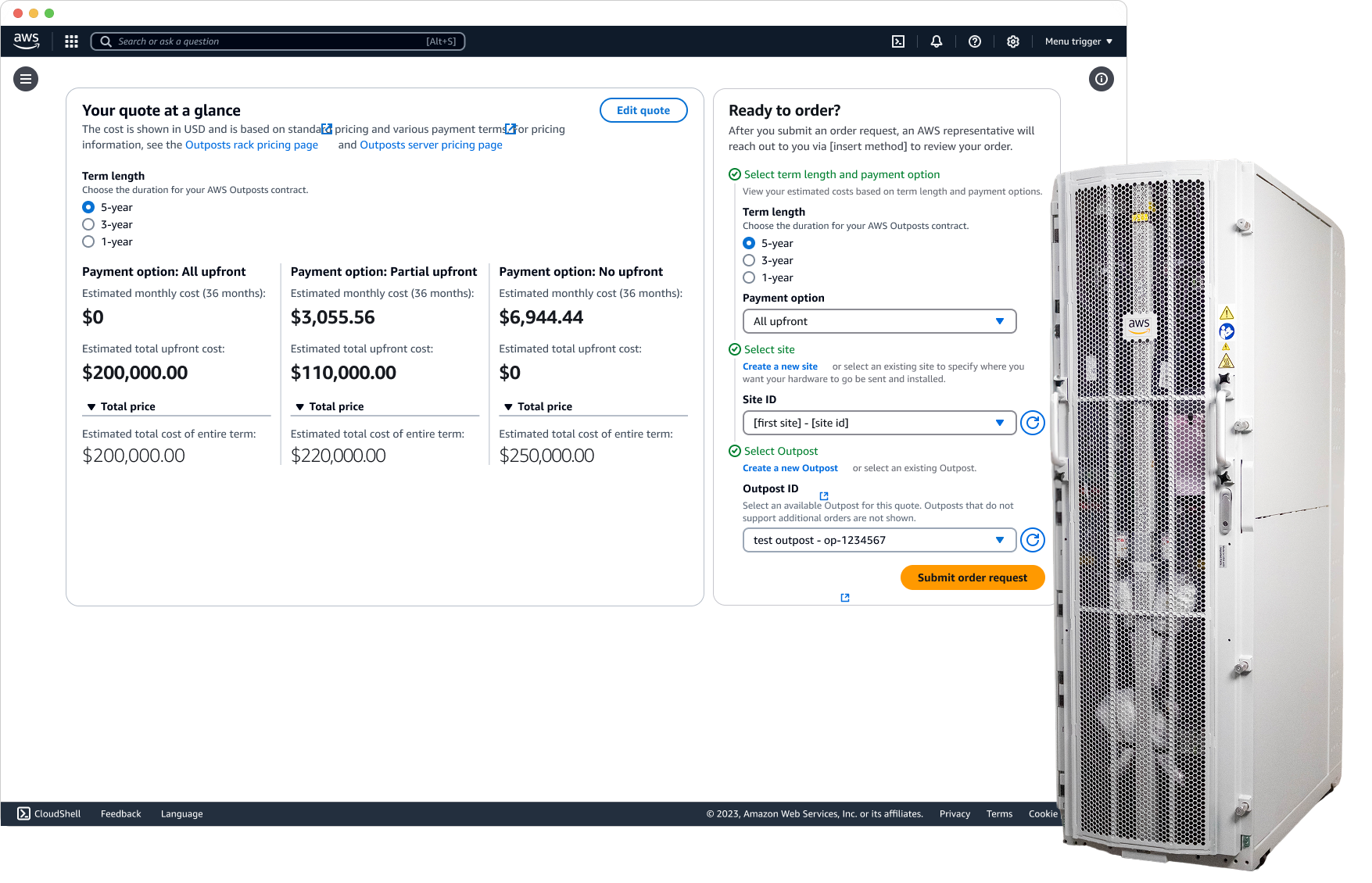This screenshot has height=883, width=1372.
Task: Click the $110,000.00 upfront cost value
Action: tap(343, 373)
